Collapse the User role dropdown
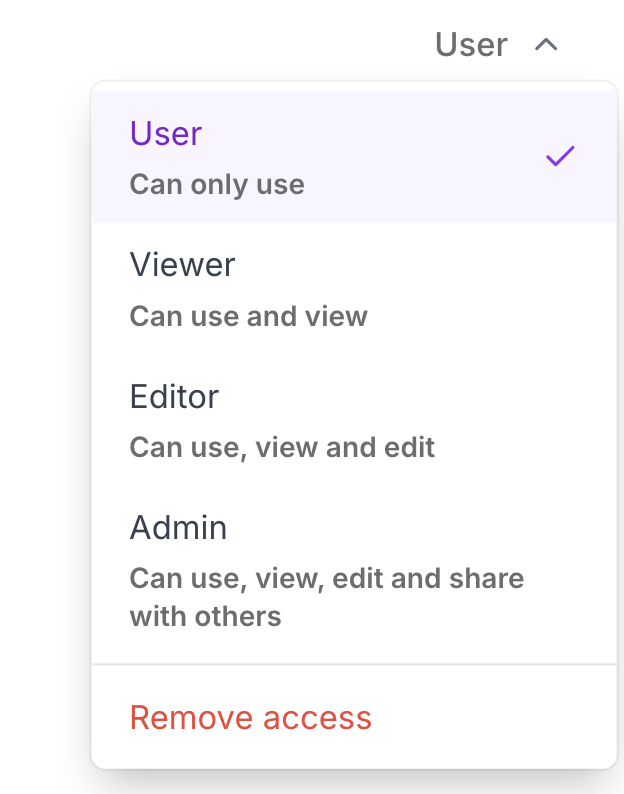The width and height of the screenshot is (624, 794). (x=496, y=45)
